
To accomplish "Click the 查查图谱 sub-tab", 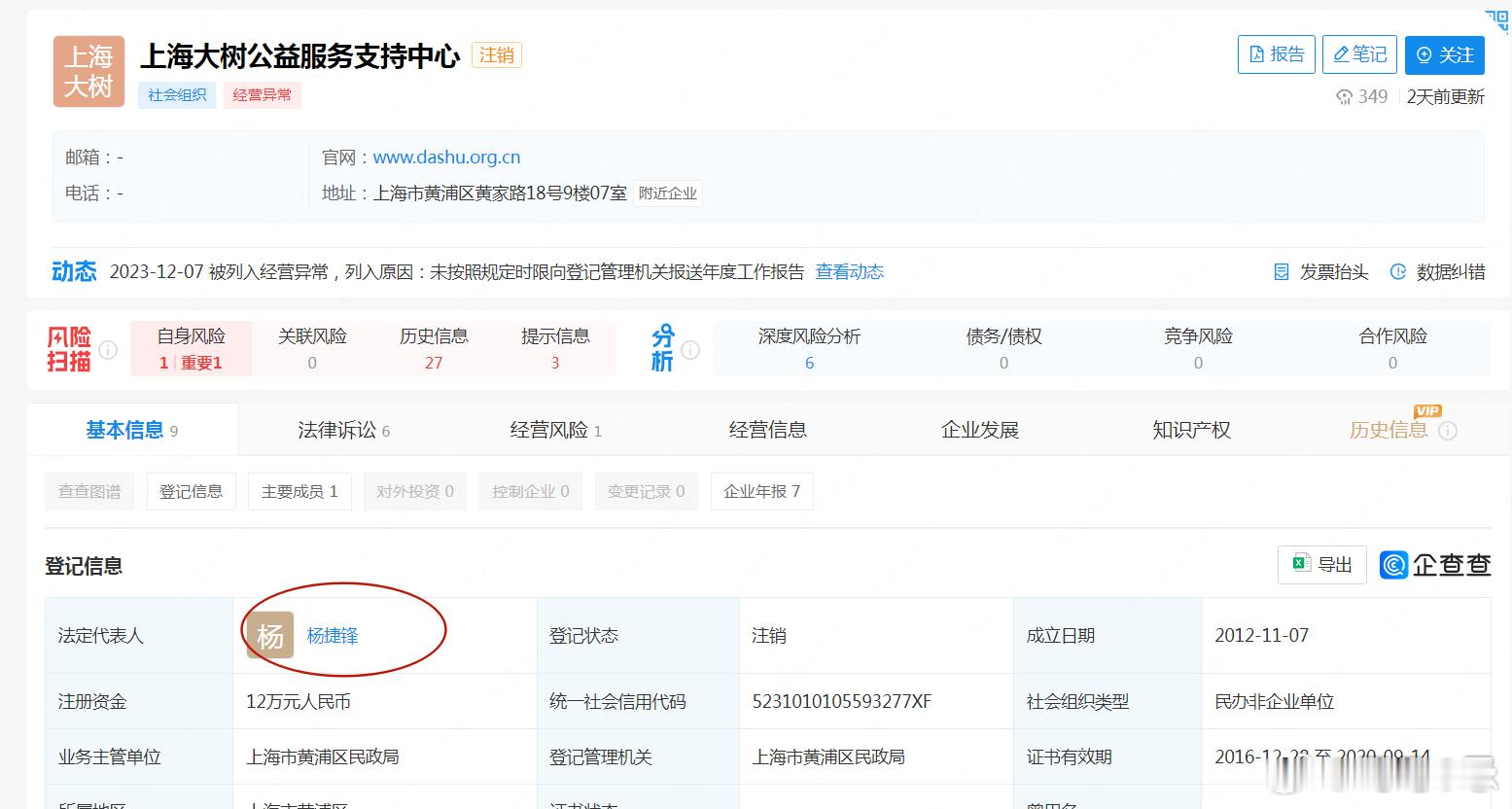I will (89, 491).
